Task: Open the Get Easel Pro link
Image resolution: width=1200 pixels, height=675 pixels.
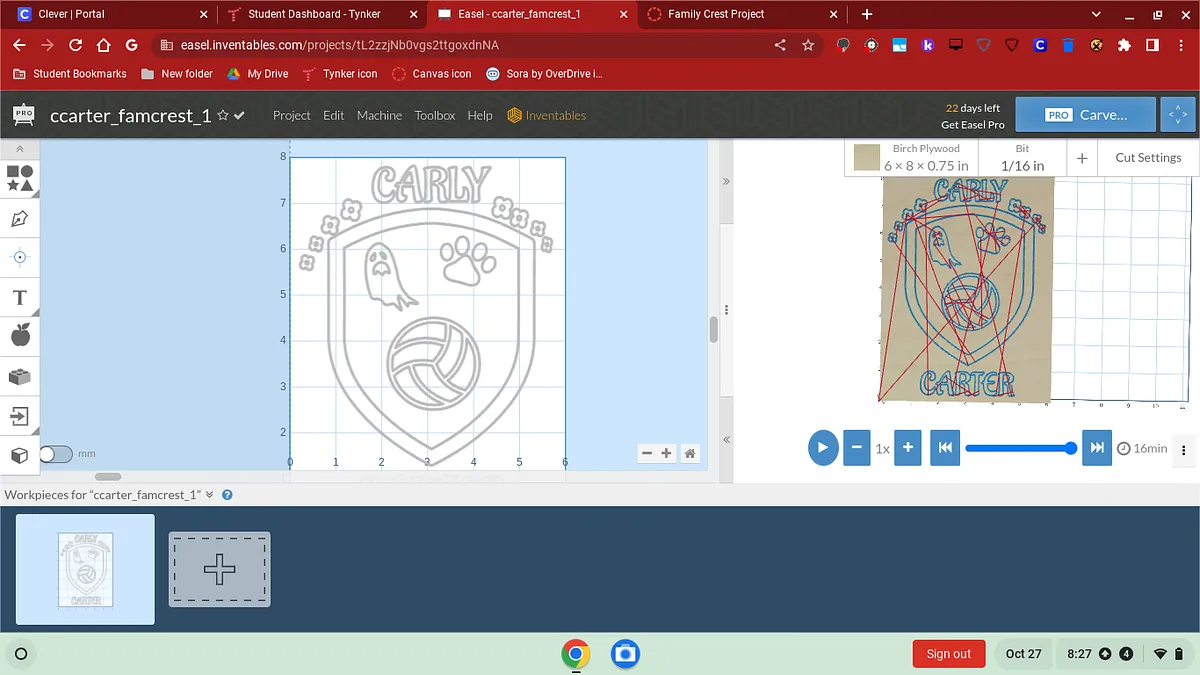Action: click(972, 125)
